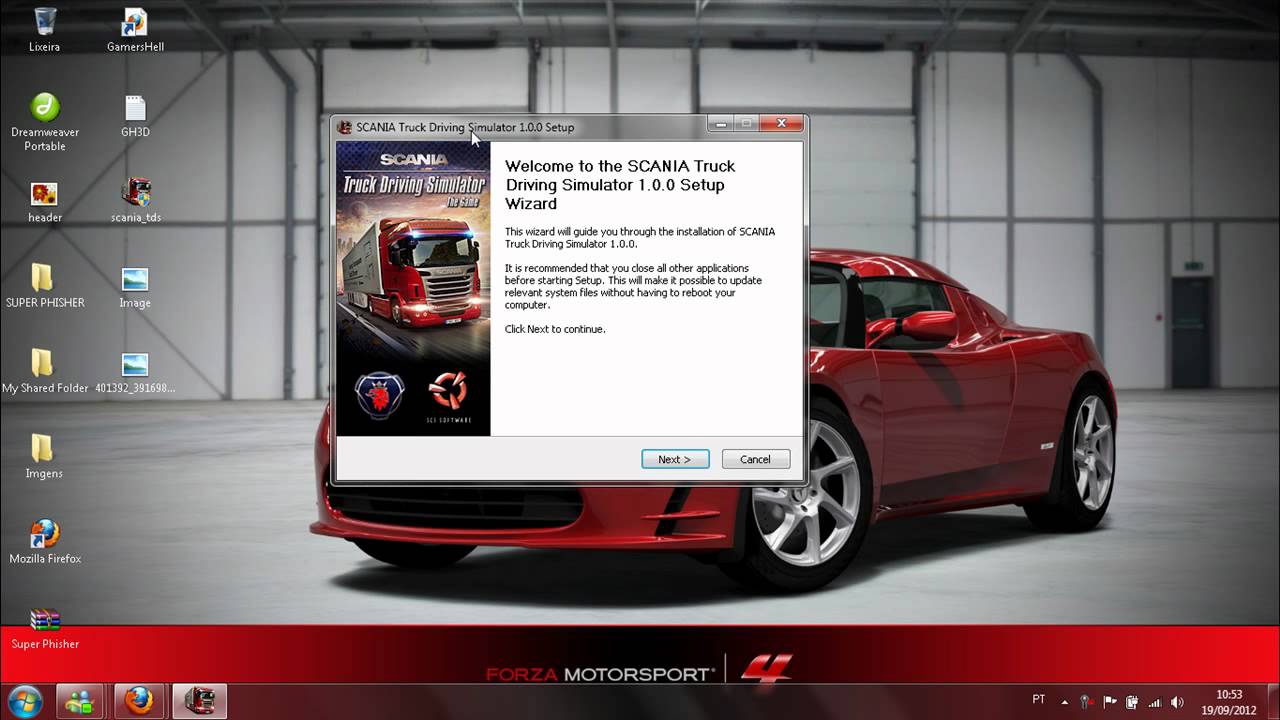The height and width of the screenshot is (720, 1280).
Task: Select the scania_tds installer icon
Action: [x=135, y=201]
